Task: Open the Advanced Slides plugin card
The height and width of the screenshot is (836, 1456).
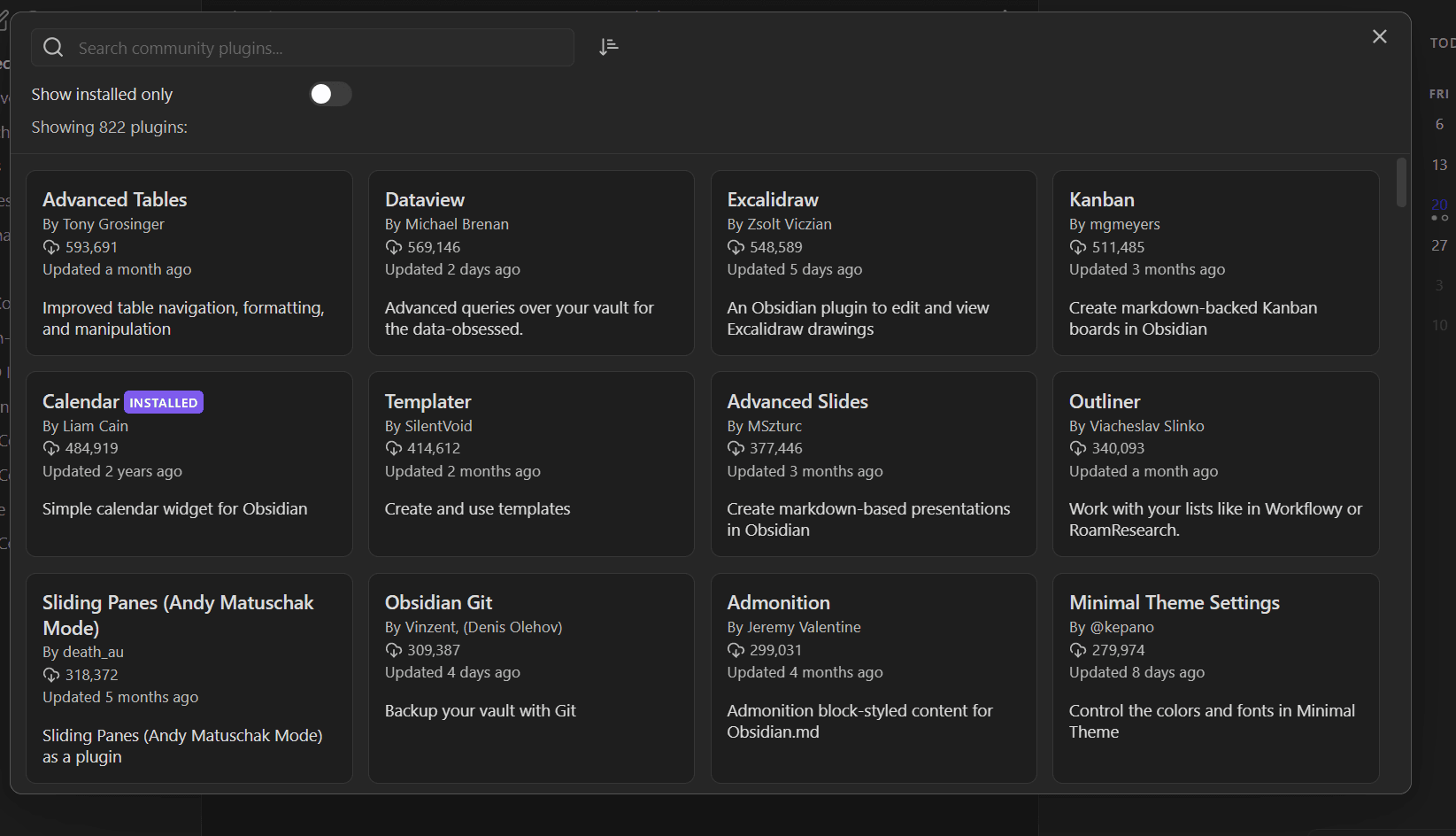Action: coord(873,464)
